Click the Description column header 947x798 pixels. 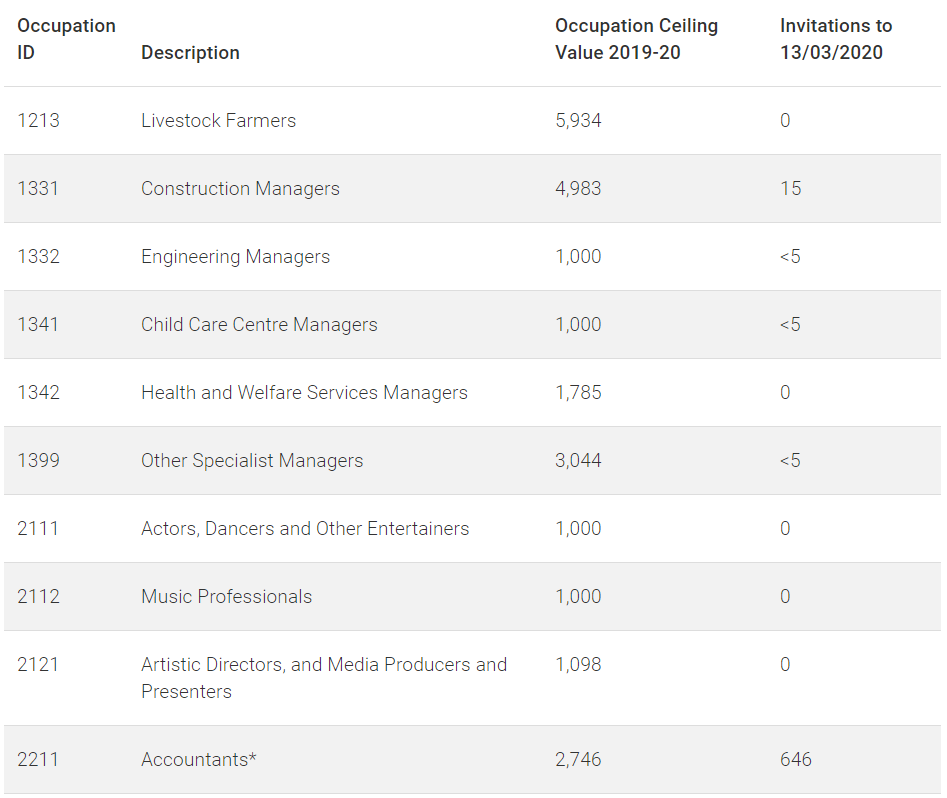click(x=190, y=53)
